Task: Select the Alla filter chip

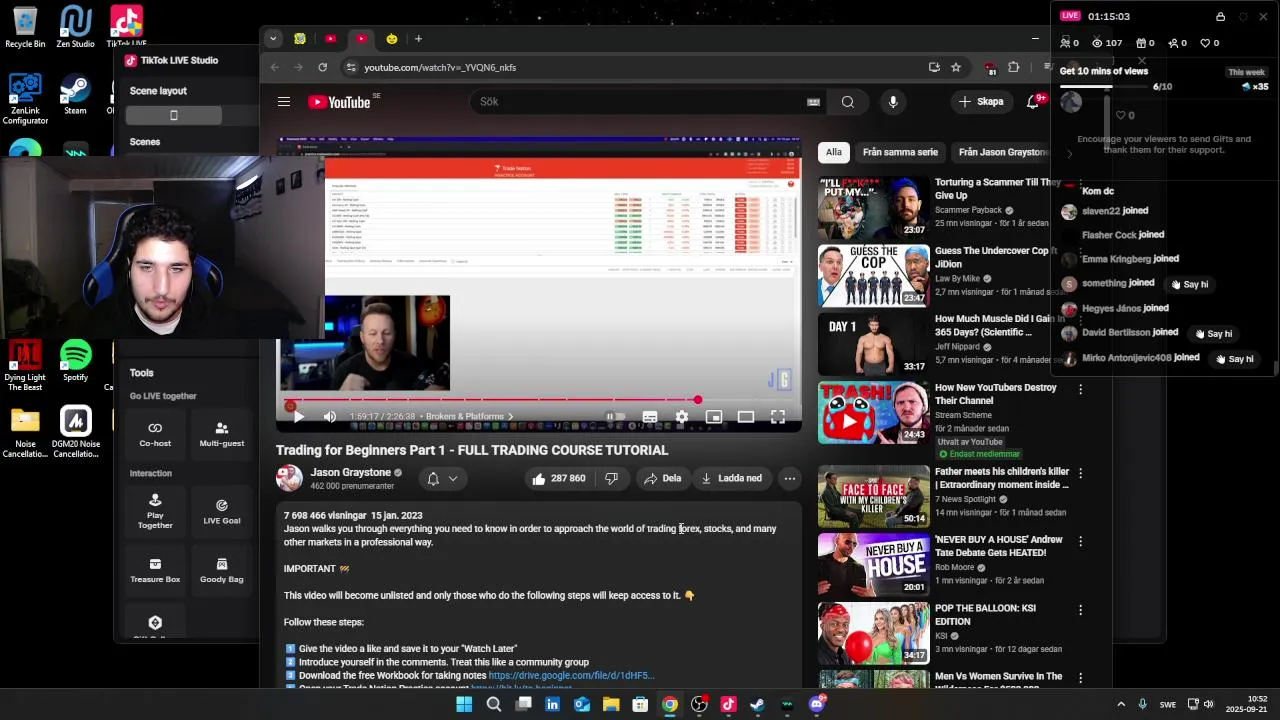Action: pos(834,153)
